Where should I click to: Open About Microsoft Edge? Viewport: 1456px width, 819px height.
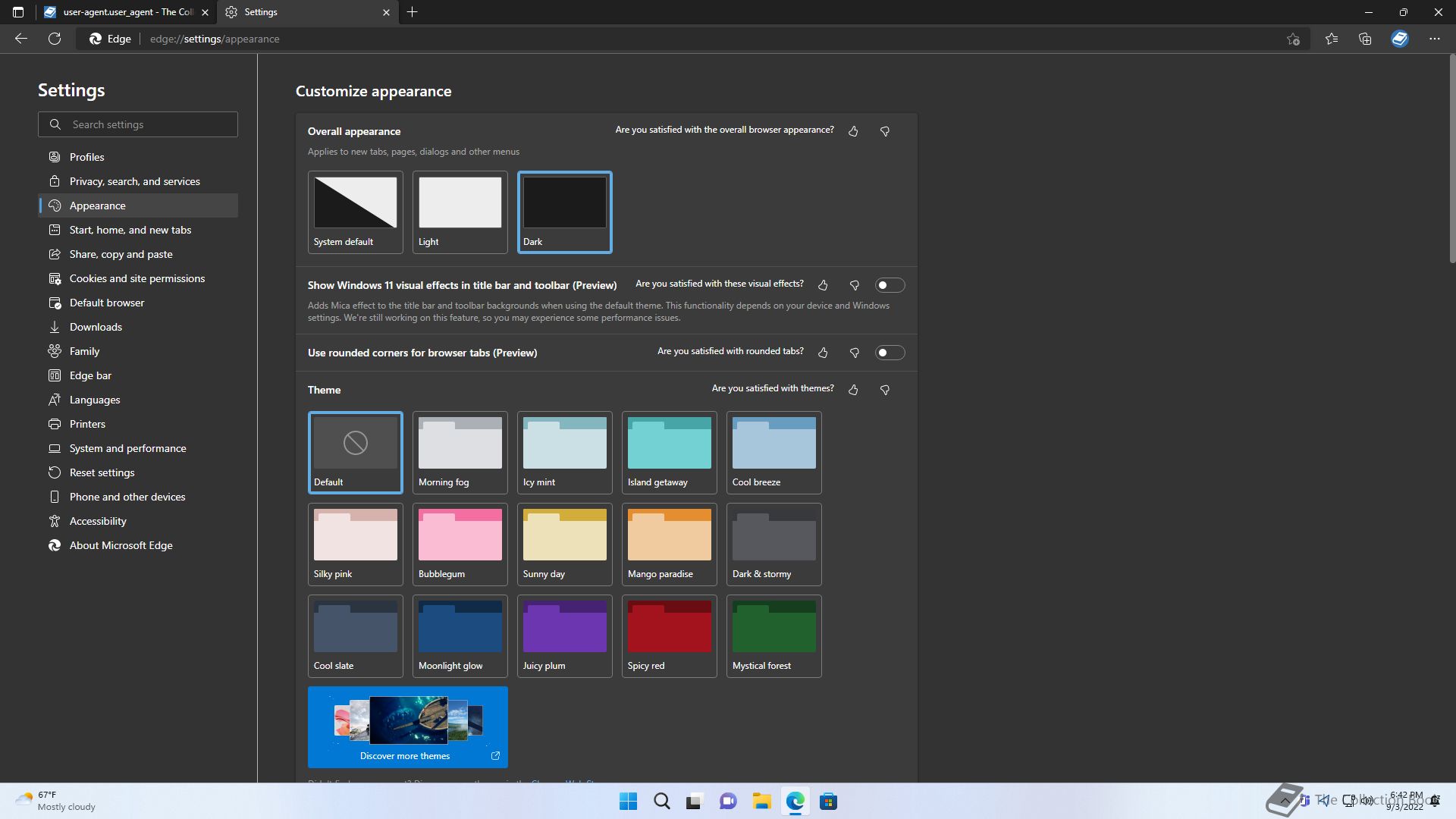(138, 545)
